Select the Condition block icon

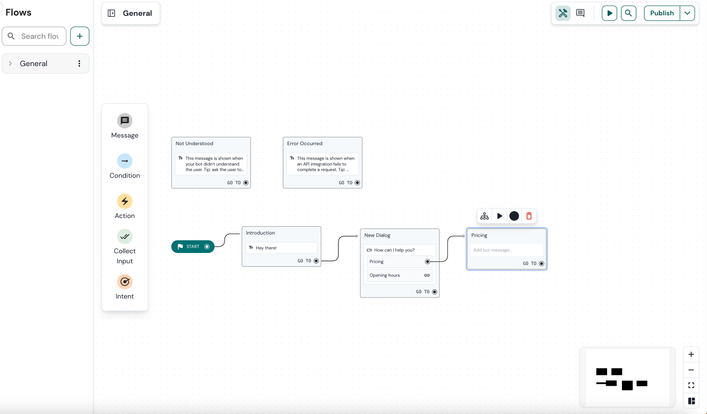[124, 161]
